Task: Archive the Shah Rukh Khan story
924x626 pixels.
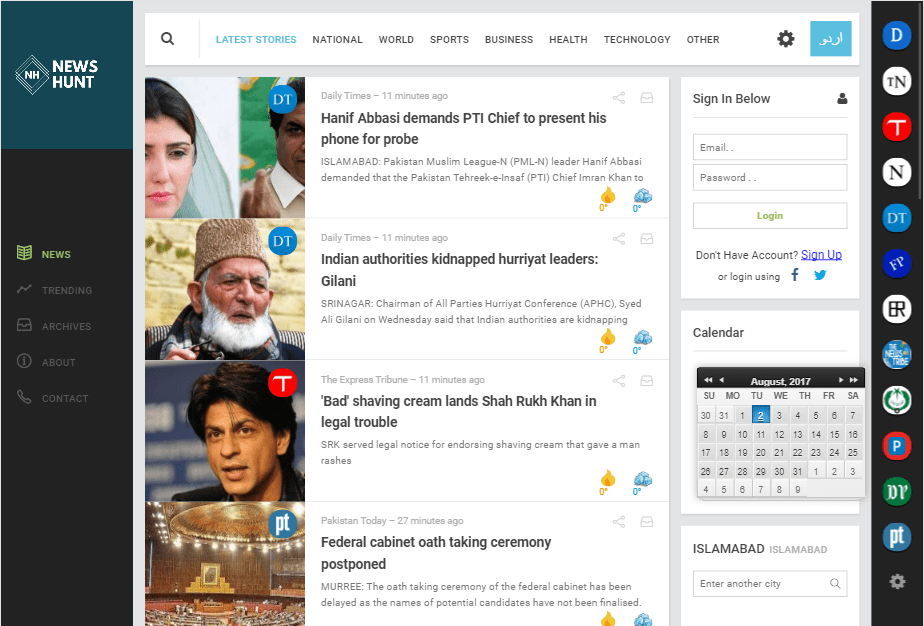Action: tap(646, 381)
